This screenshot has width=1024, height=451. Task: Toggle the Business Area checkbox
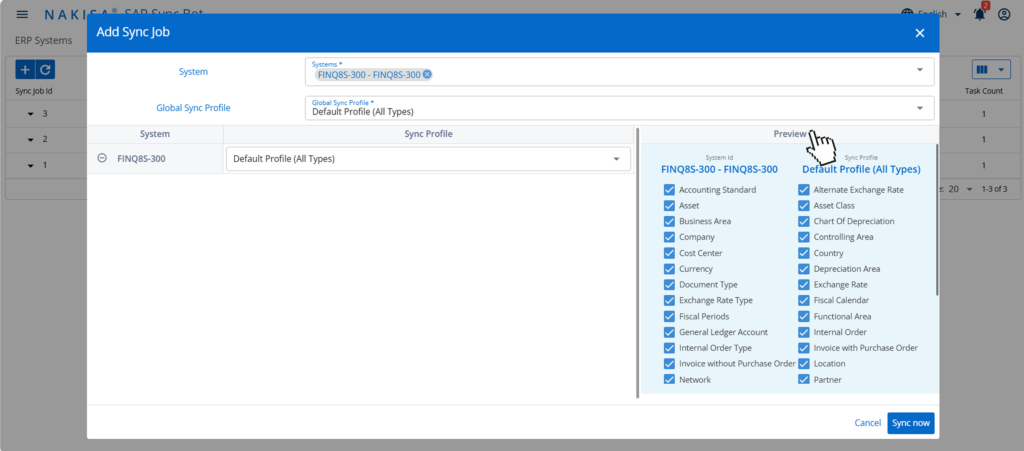coord(669,221)
